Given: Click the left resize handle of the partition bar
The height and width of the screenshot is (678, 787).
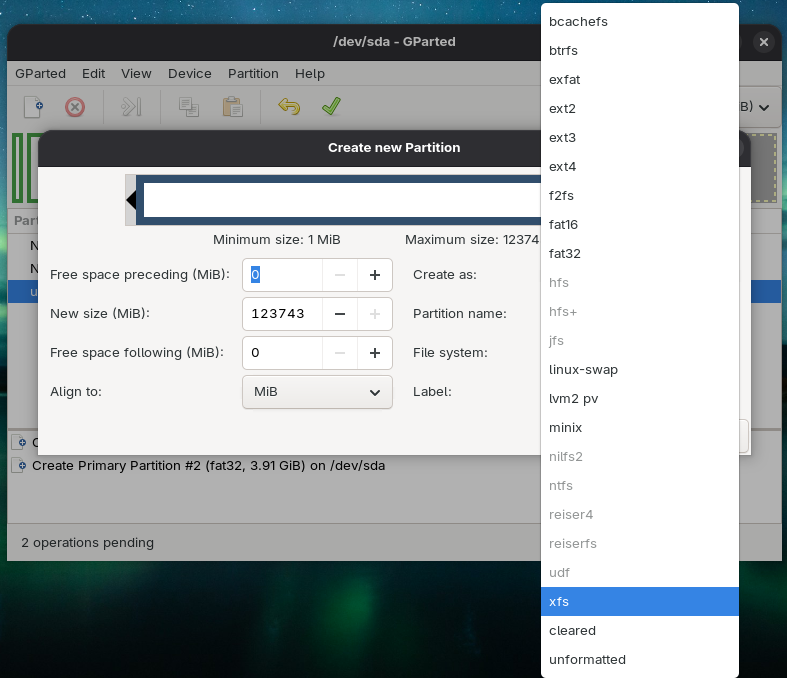Looking at the screenshot, I should tap(131, 200).
